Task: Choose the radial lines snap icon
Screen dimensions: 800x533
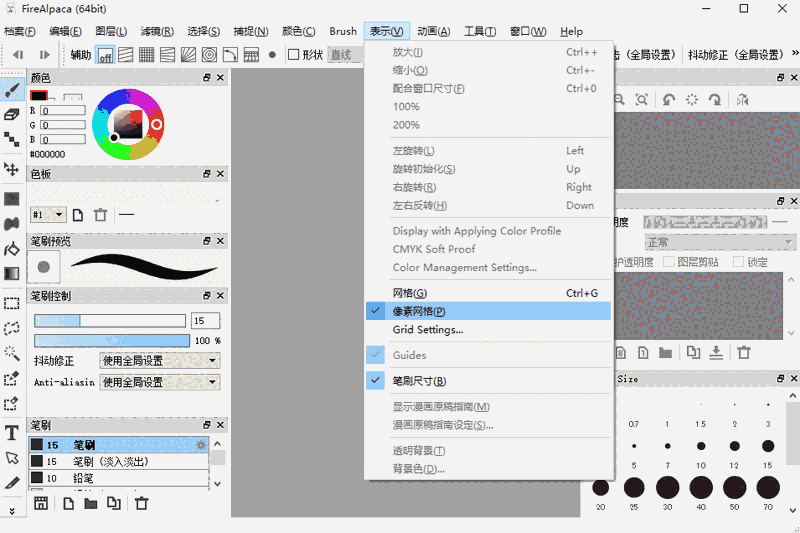Action: pyautogui.click(x=188, y=55)
